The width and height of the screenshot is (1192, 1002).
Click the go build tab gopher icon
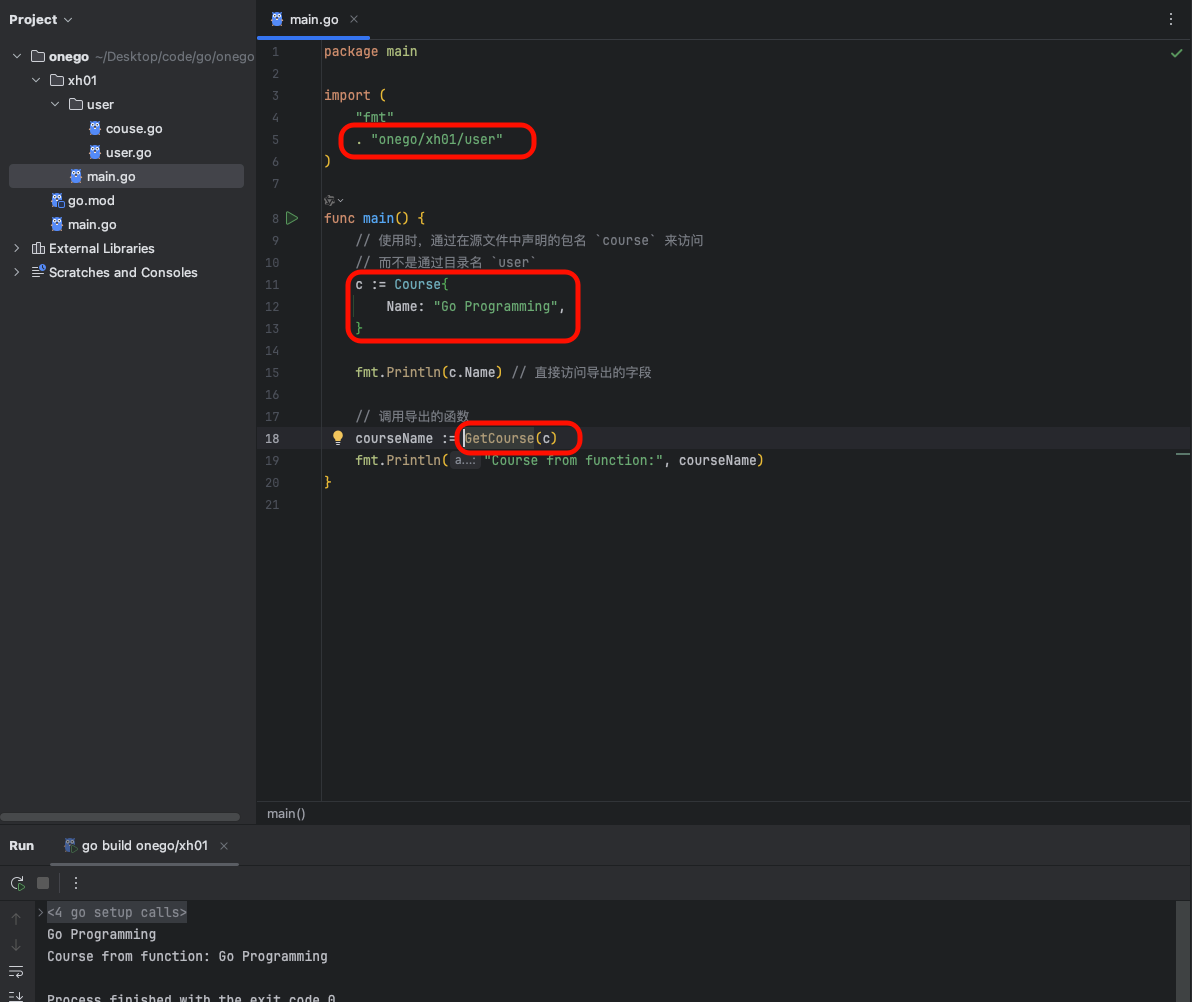coord(70,845)
